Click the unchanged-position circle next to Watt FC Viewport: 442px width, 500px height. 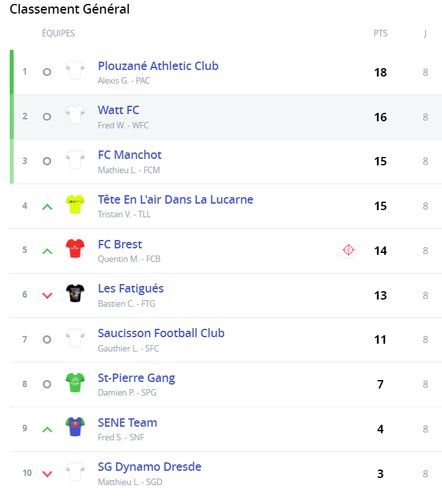47,117
